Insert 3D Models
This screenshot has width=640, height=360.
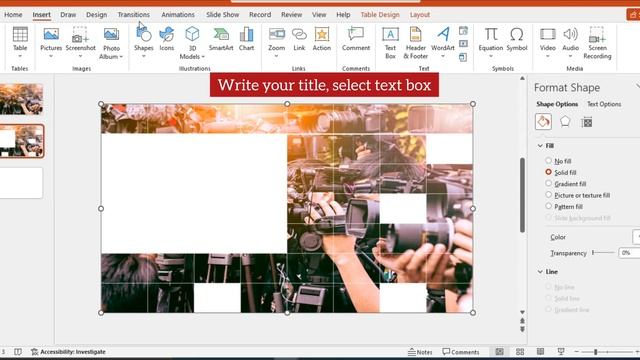coord(192,43)
